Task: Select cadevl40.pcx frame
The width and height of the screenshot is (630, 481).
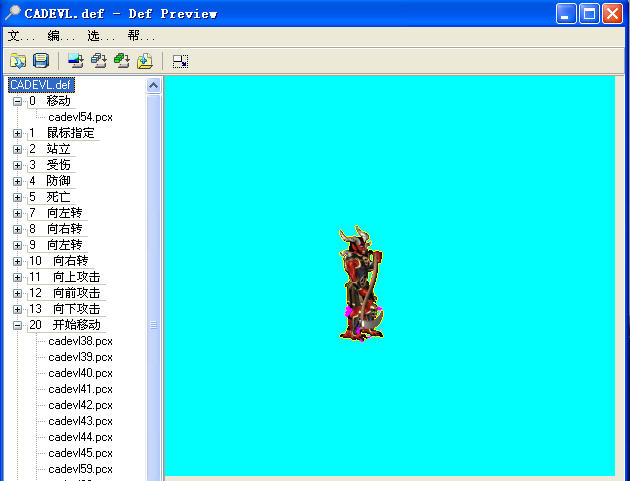Action: pyautogui.click(x=80, y=373)
